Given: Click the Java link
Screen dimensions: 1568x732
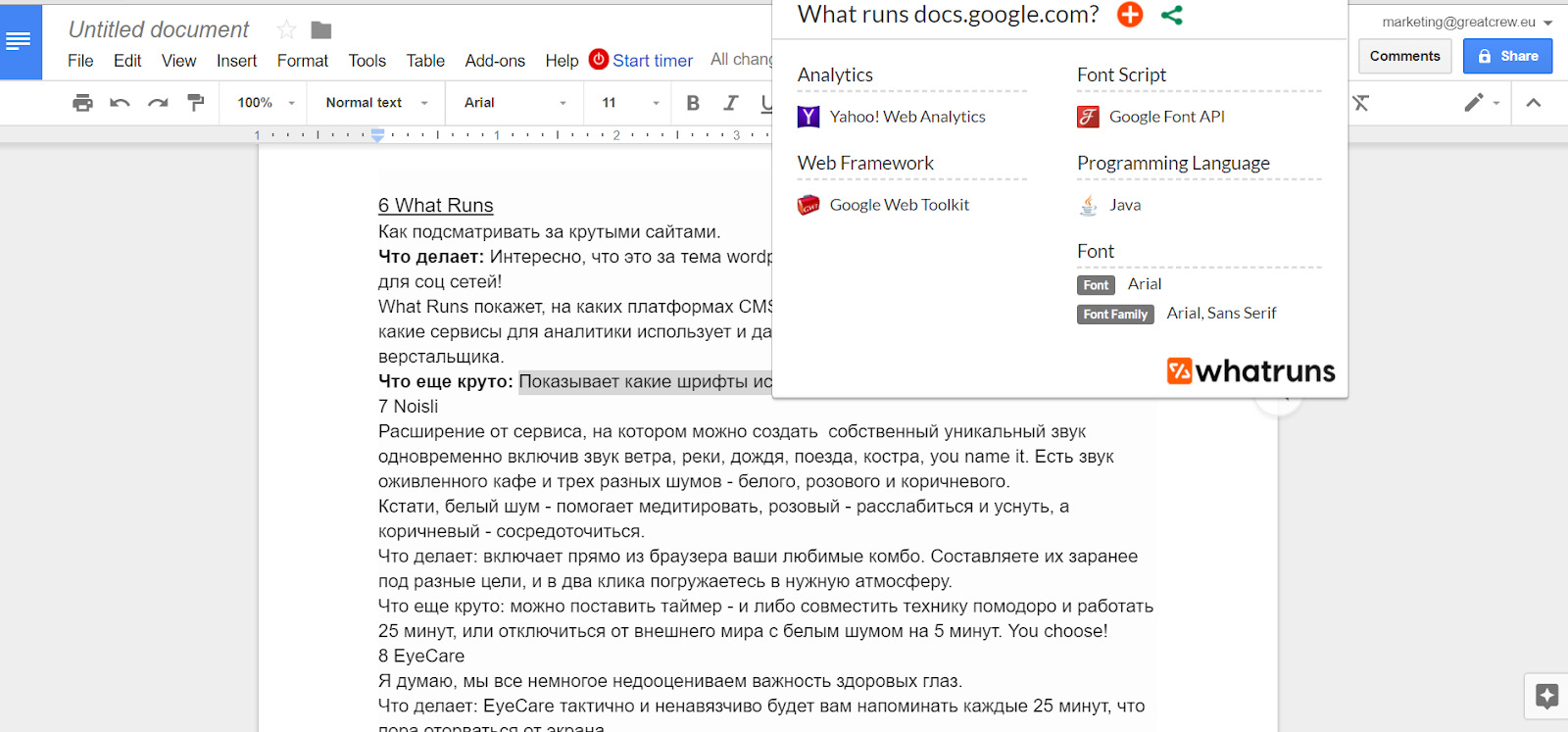Looking at the screenshot, I should pos(1125,205).
